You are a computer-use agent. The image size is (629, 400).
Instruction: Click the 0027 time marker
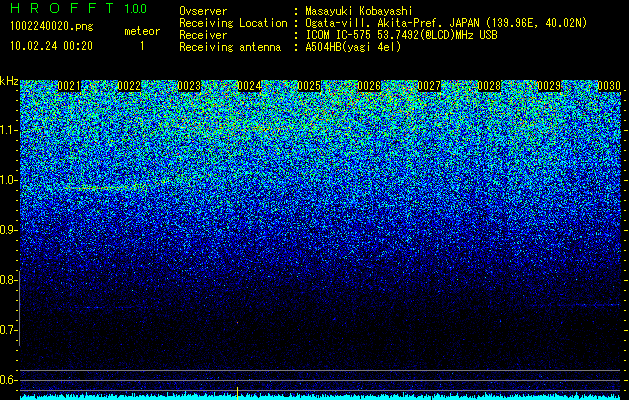coord(429,86)
